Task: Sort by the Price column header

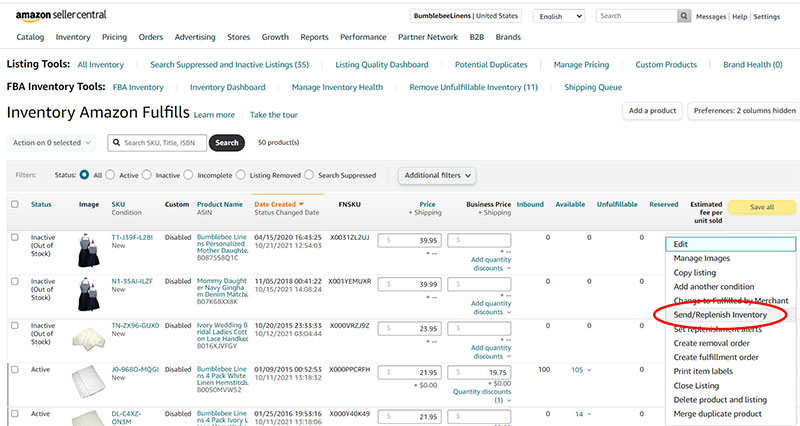Action: (x=428, y=204)
